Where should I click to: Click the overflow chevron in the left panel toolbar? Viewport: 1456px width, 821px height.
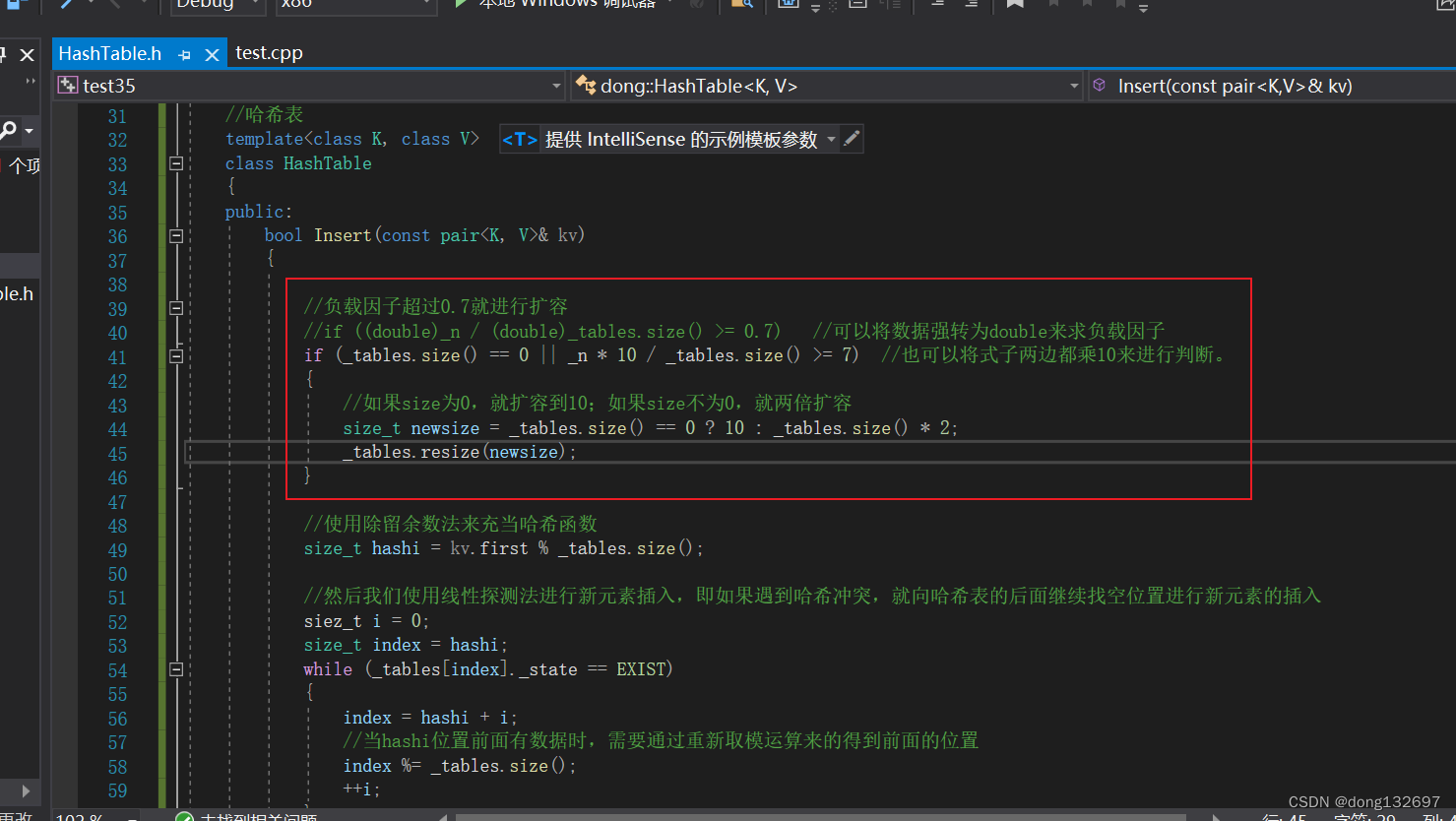(30, 83)
